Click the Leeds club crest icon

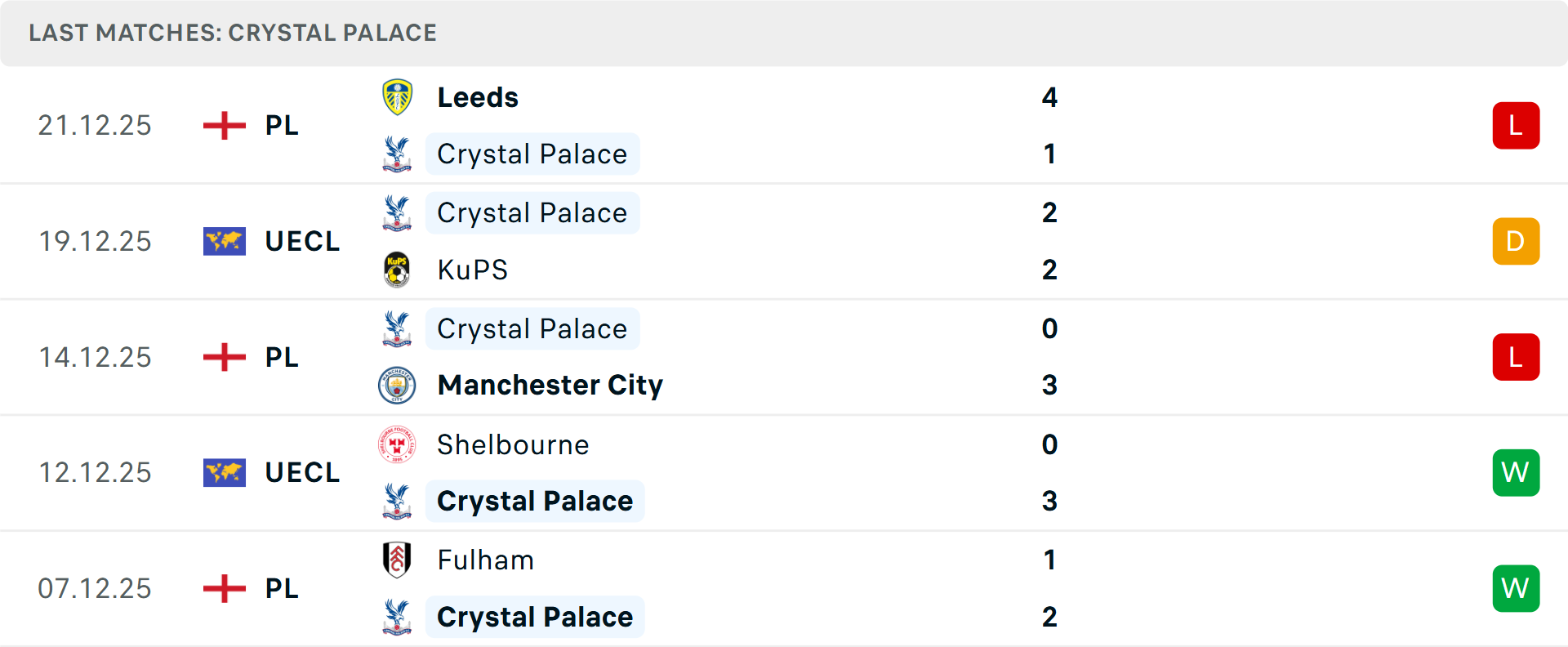click(397, 97)
